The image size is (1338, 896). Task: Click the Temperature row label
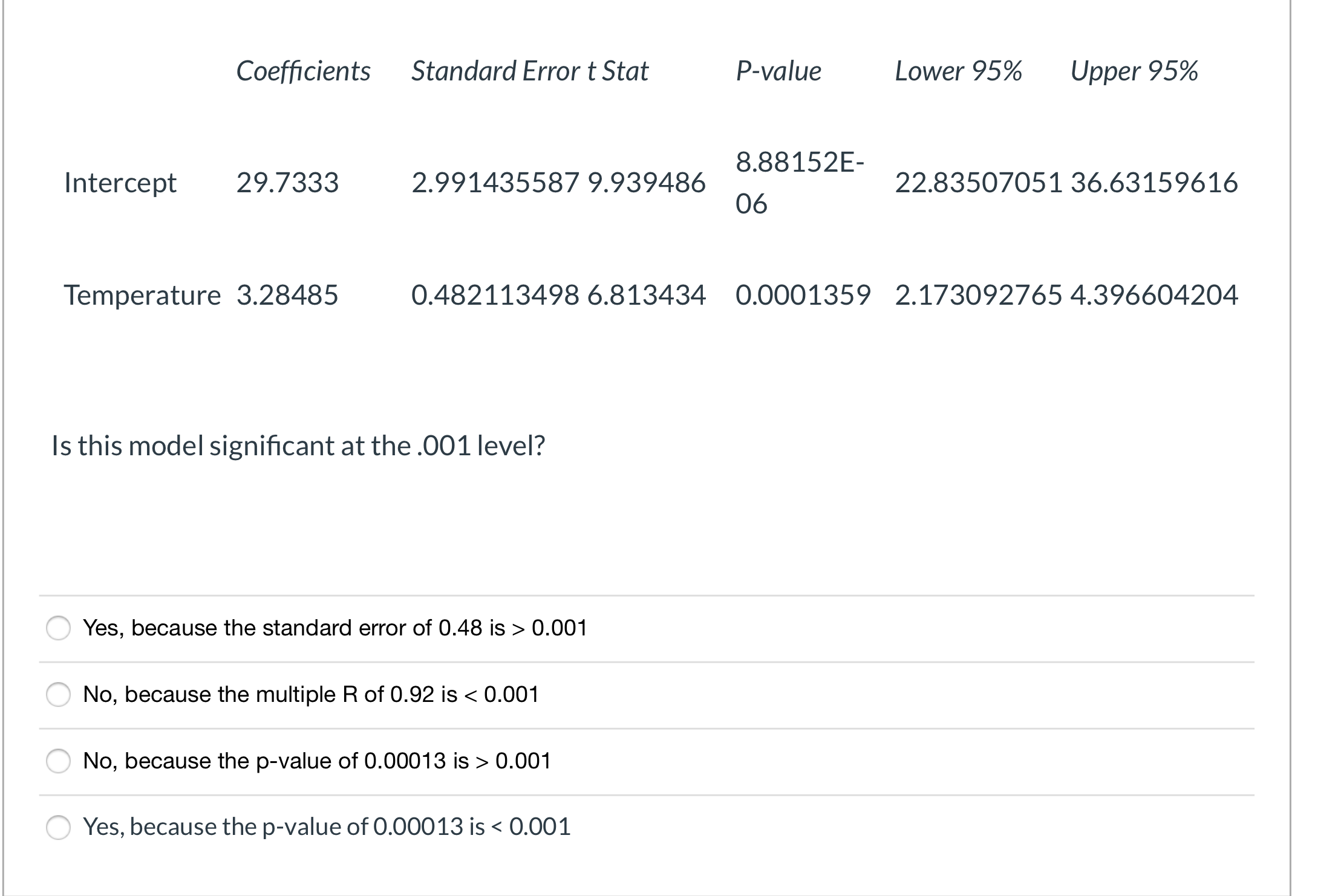point(142,296)
